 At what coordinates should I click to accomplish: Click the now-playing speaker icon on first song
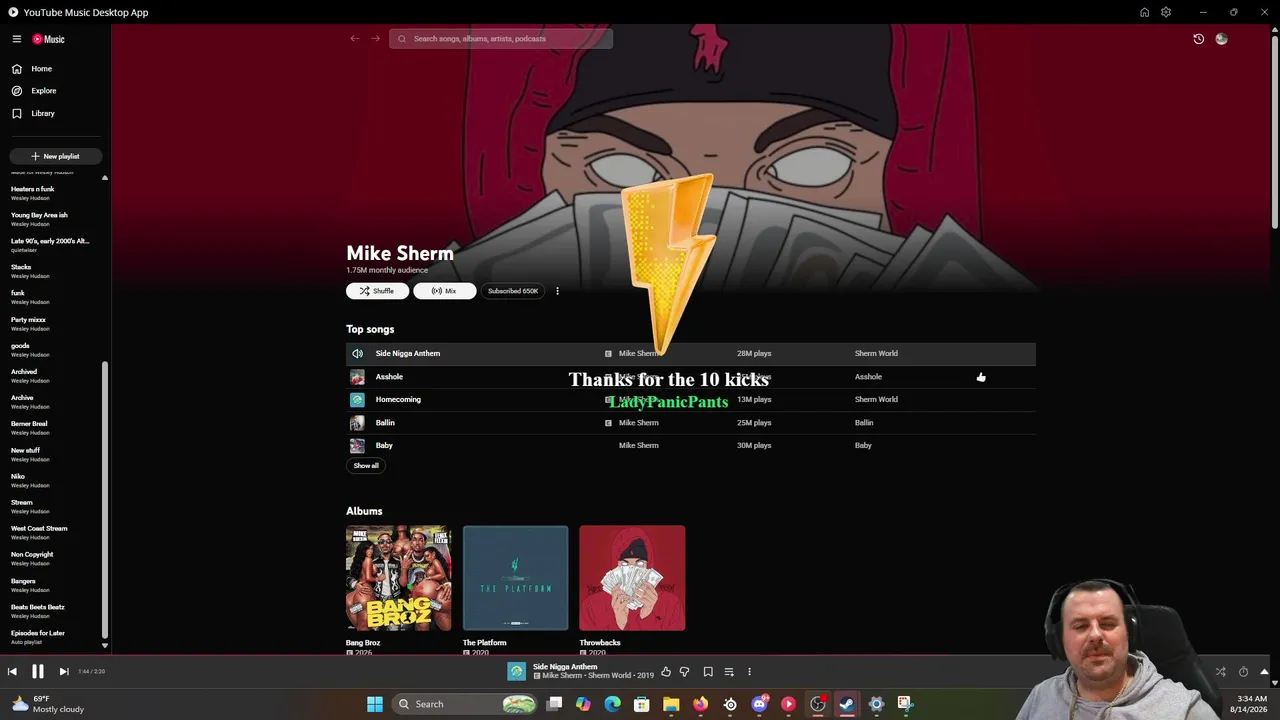(x=357, y=353)
